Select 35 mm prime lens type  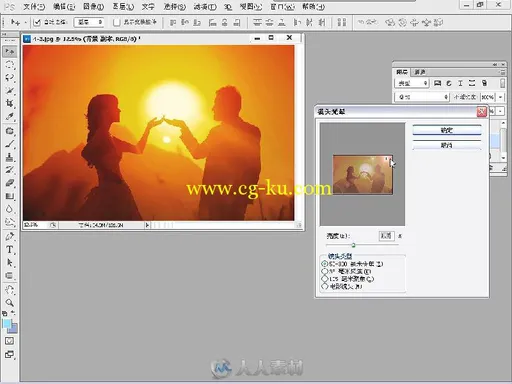(x=324, y=271)
